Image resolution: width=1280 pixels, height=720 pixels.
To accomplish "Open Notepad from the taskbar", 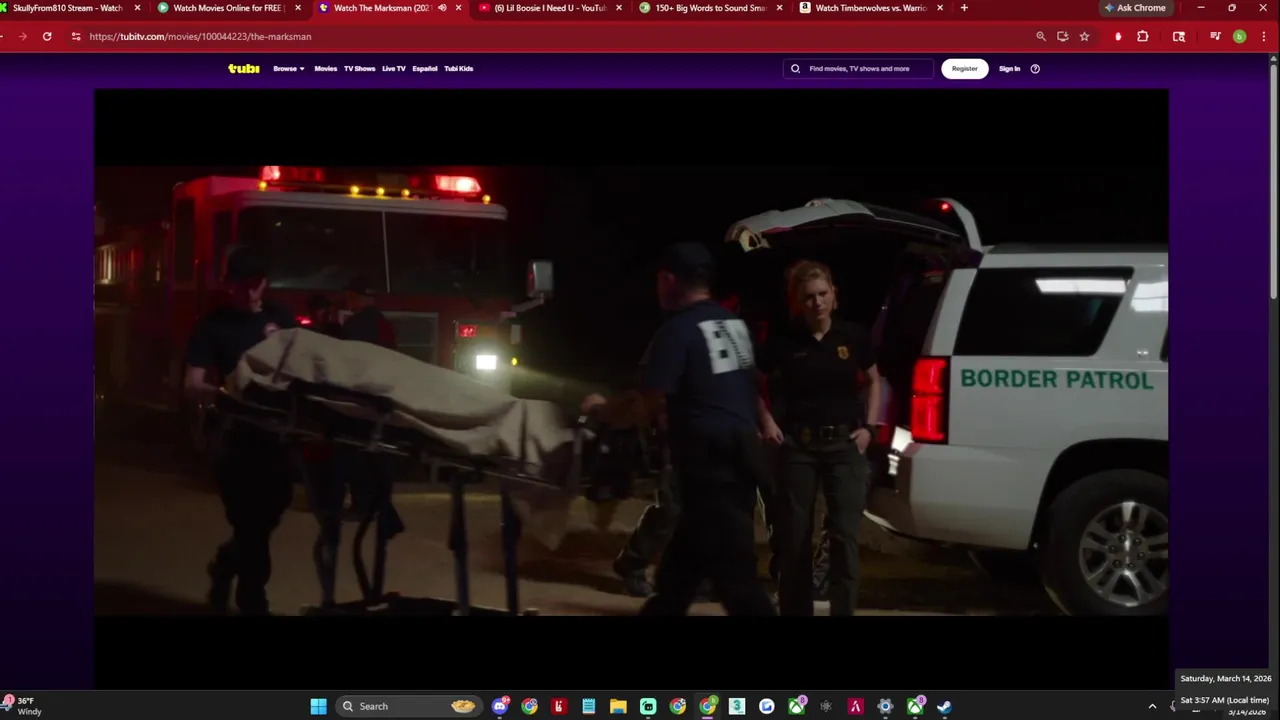I will tap(589, 706).
